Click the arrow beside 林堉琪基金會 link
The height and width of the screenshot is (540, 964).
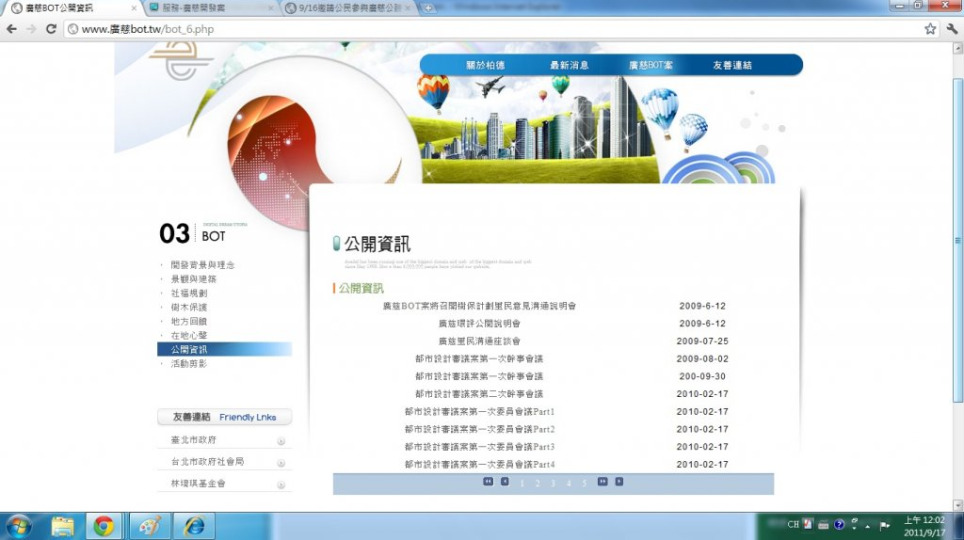(281, 484)
